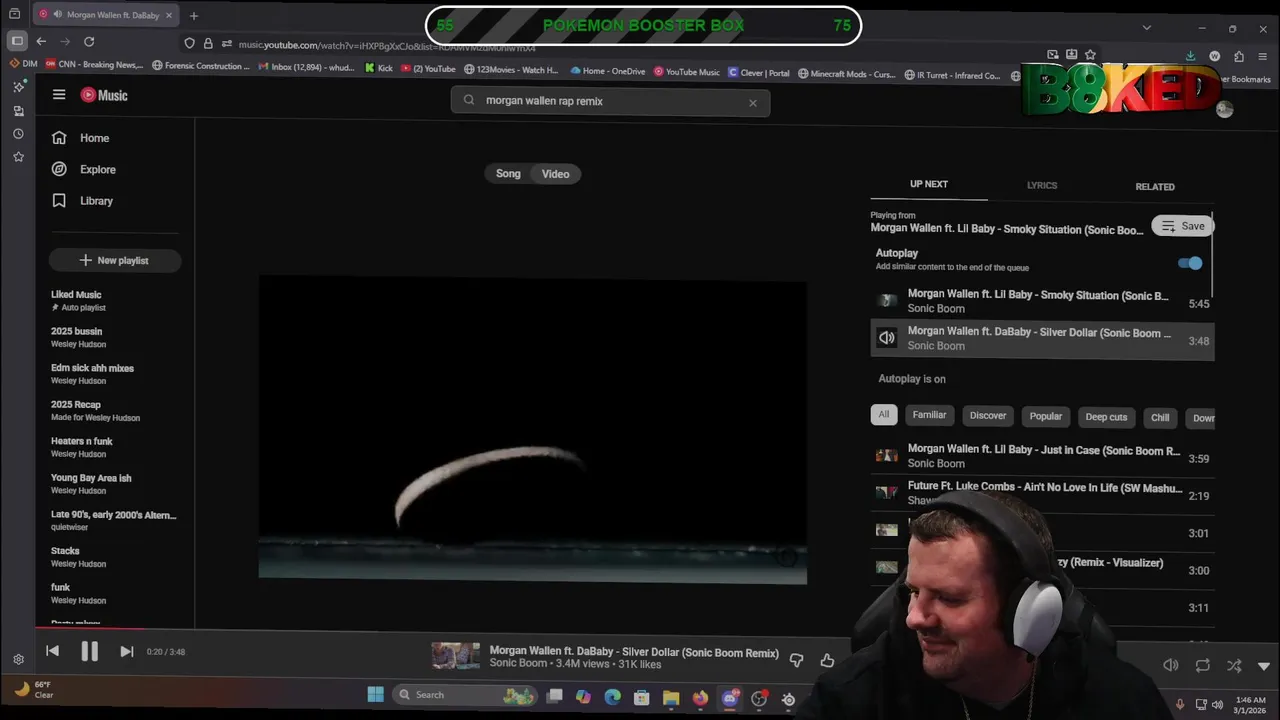Select the Discover filter chip

click(988, 416)
